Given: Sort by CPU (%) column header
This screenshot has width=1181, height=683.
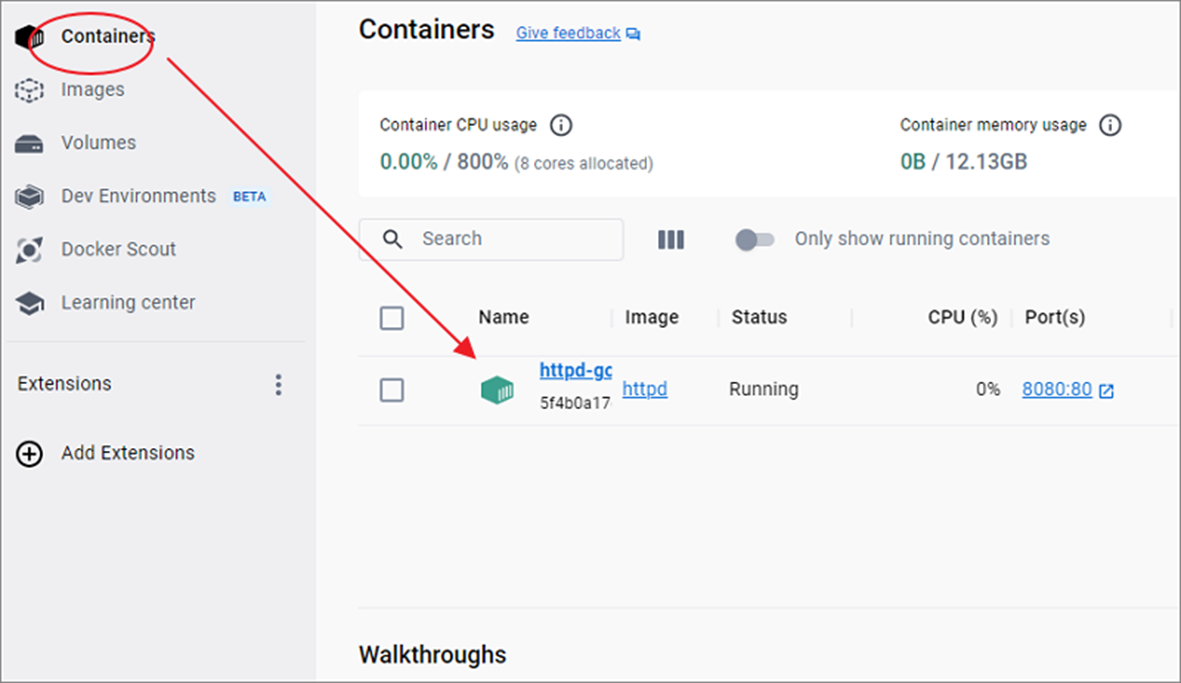Looking at the screenshot, I should pyautogui.click(x=963, y=318).
